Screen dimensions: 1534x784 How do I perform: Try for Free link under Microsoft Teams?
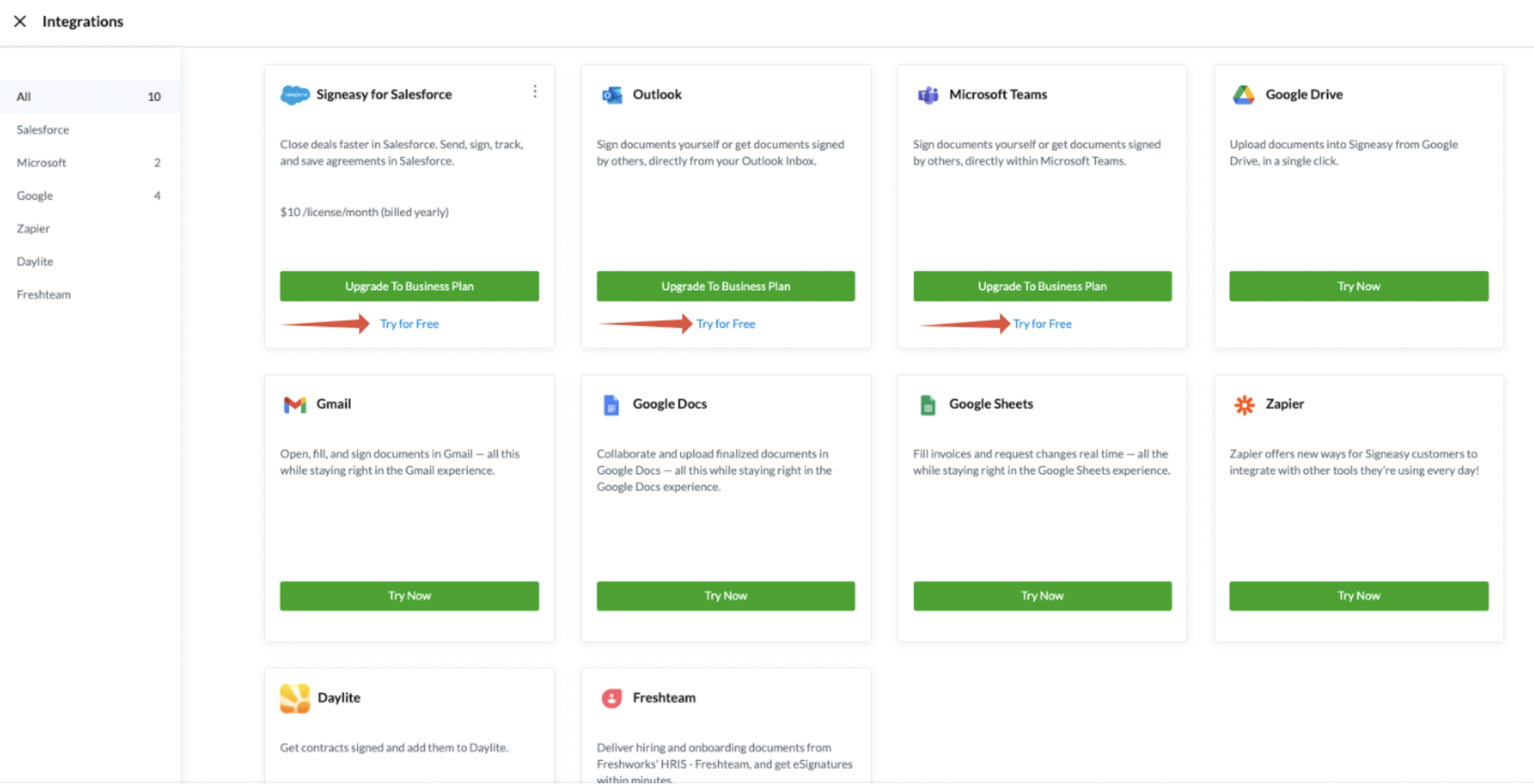(1043, 325)
